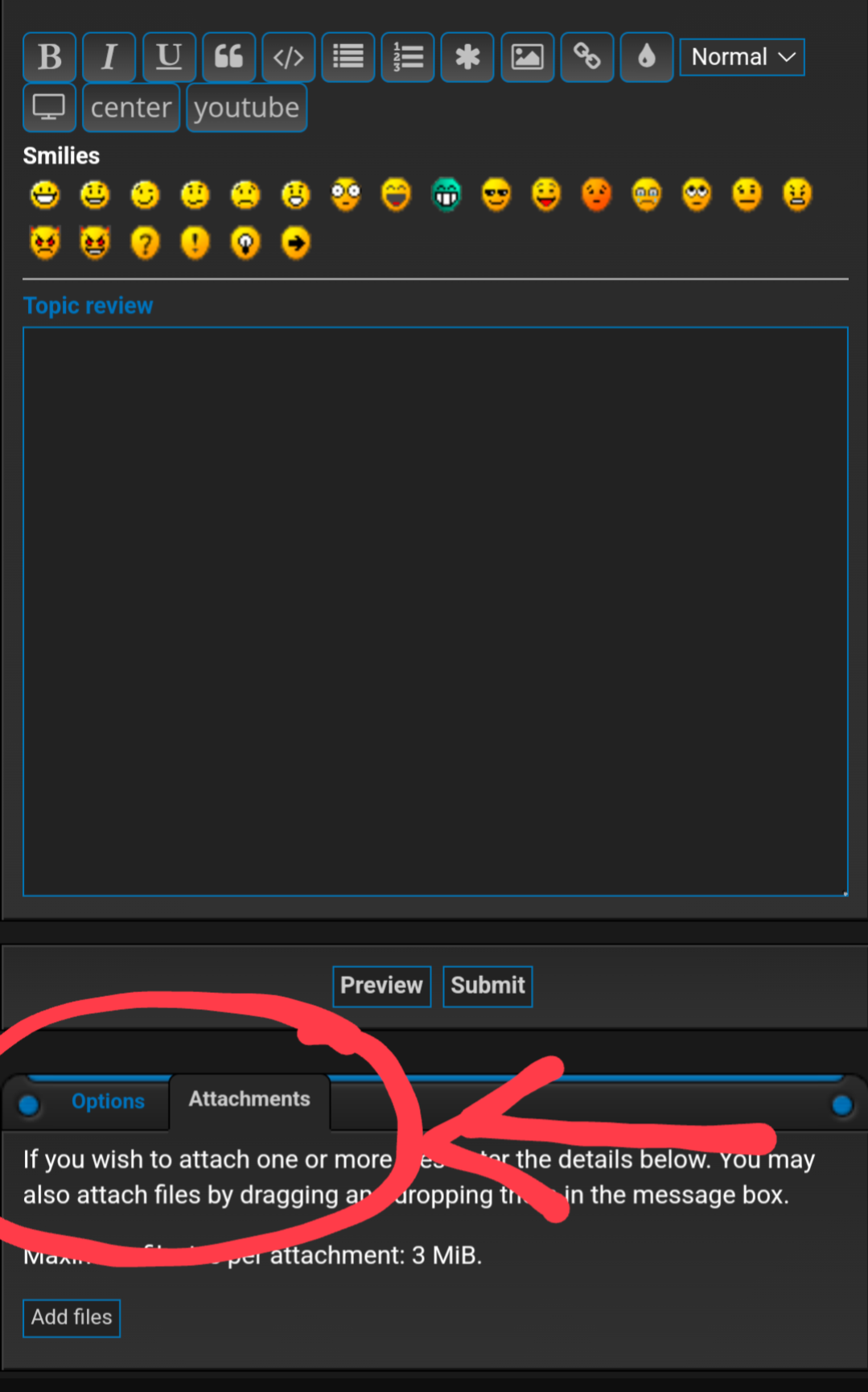The height and width of the screenshot is (1392, 868).
Task: Insert a quote block
Action: [x=228, y=57]
